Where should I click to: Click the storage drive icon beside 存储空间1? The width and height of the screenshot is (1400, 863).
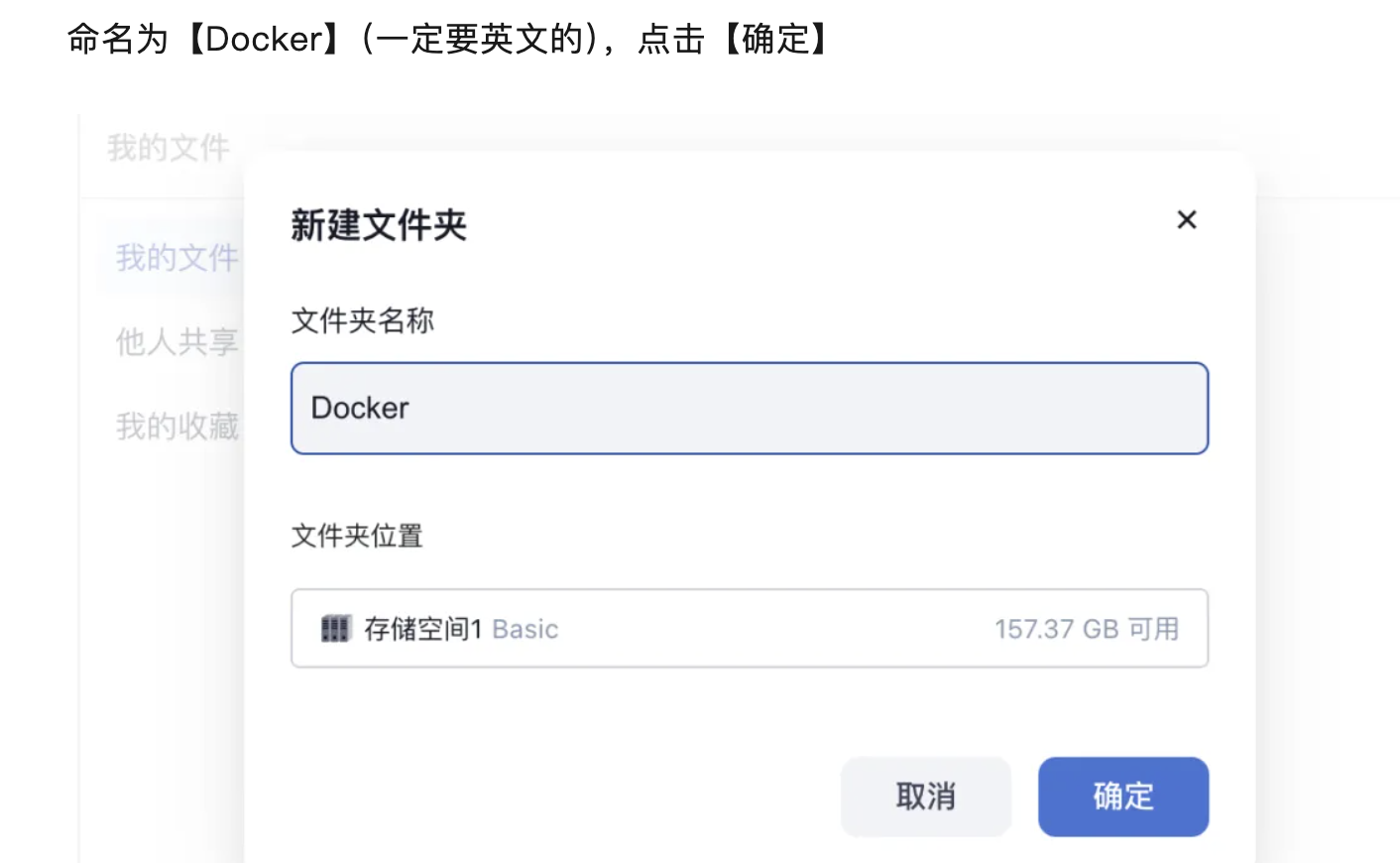pyautogui.click(x=335, y=629)
